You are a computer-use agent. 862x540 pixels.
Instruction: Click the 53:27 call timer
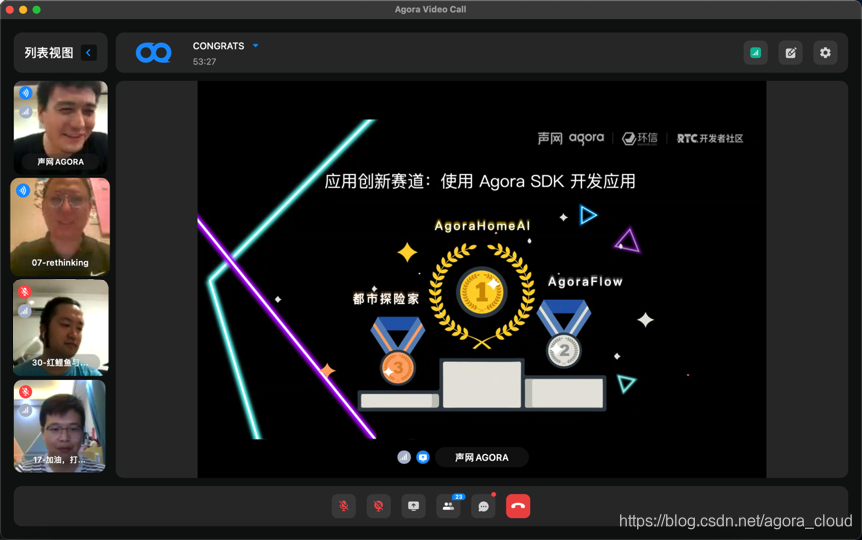[x=205, y=62]
